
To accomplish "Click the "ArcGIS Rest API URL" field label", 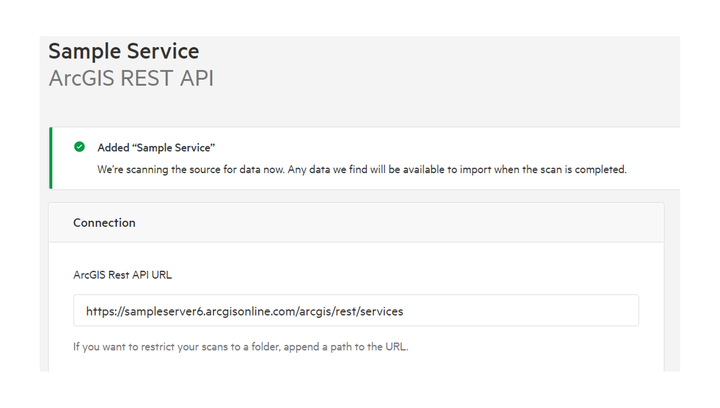I will point(130,274).
